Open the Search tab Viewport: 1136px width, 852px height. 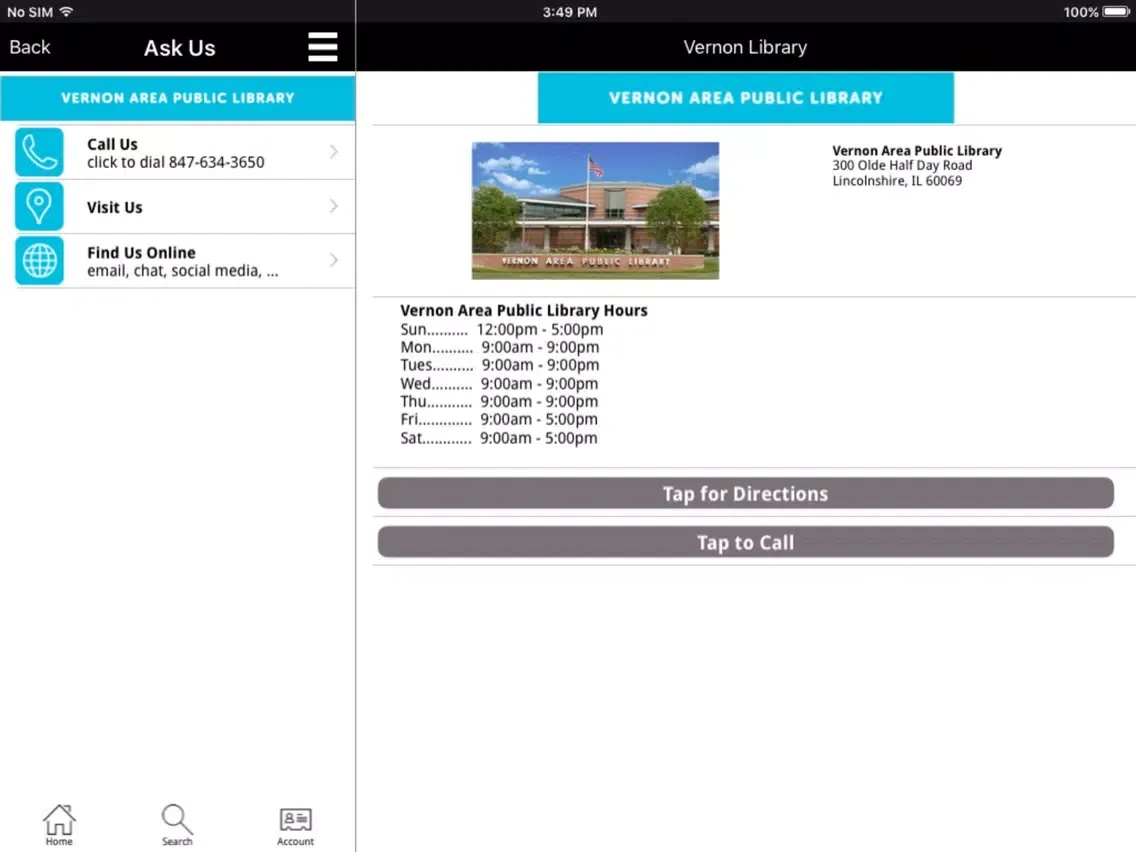(x=177, y=825)
